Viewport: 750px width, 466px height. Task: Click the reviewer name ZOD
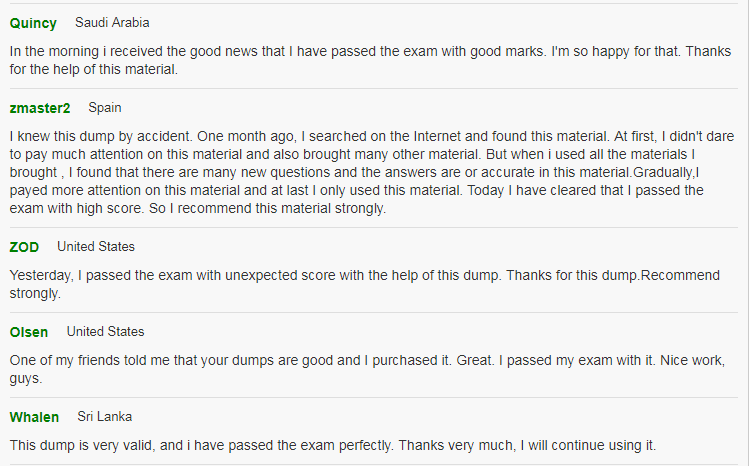(24, 247)
